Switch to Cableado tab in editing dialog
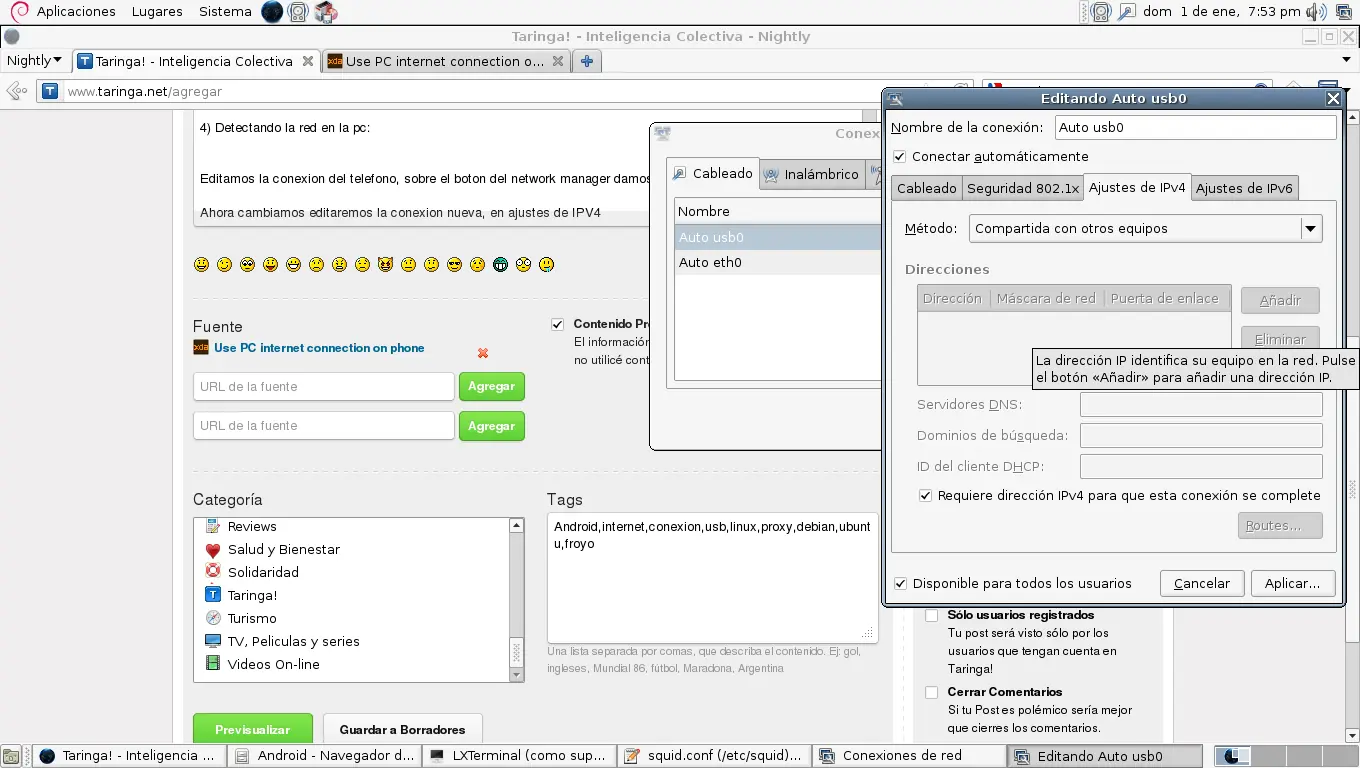The width and height of the screenshot is (1360, 768). 927,188
